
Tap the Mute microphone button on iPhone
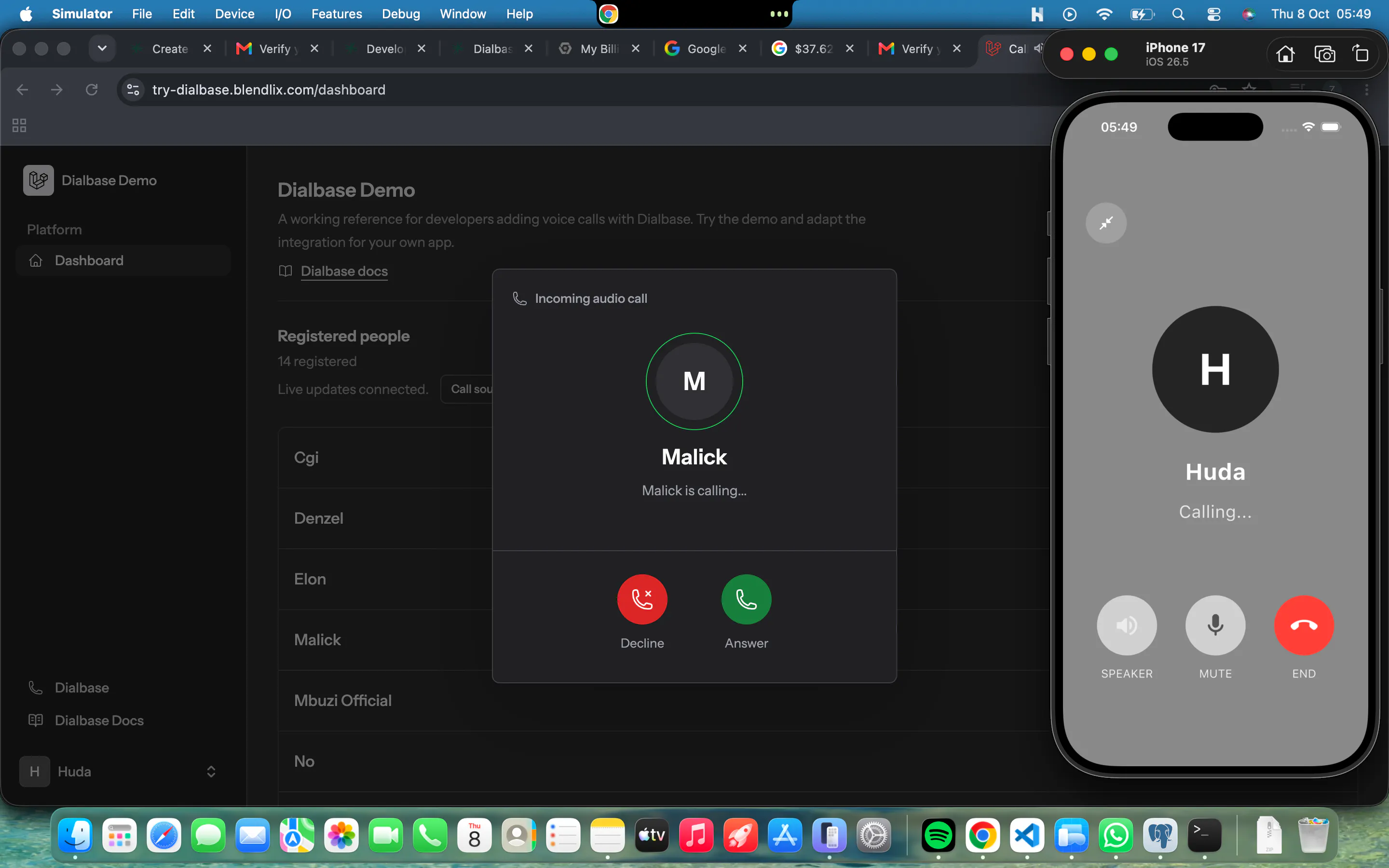(x=1215, y=625)
